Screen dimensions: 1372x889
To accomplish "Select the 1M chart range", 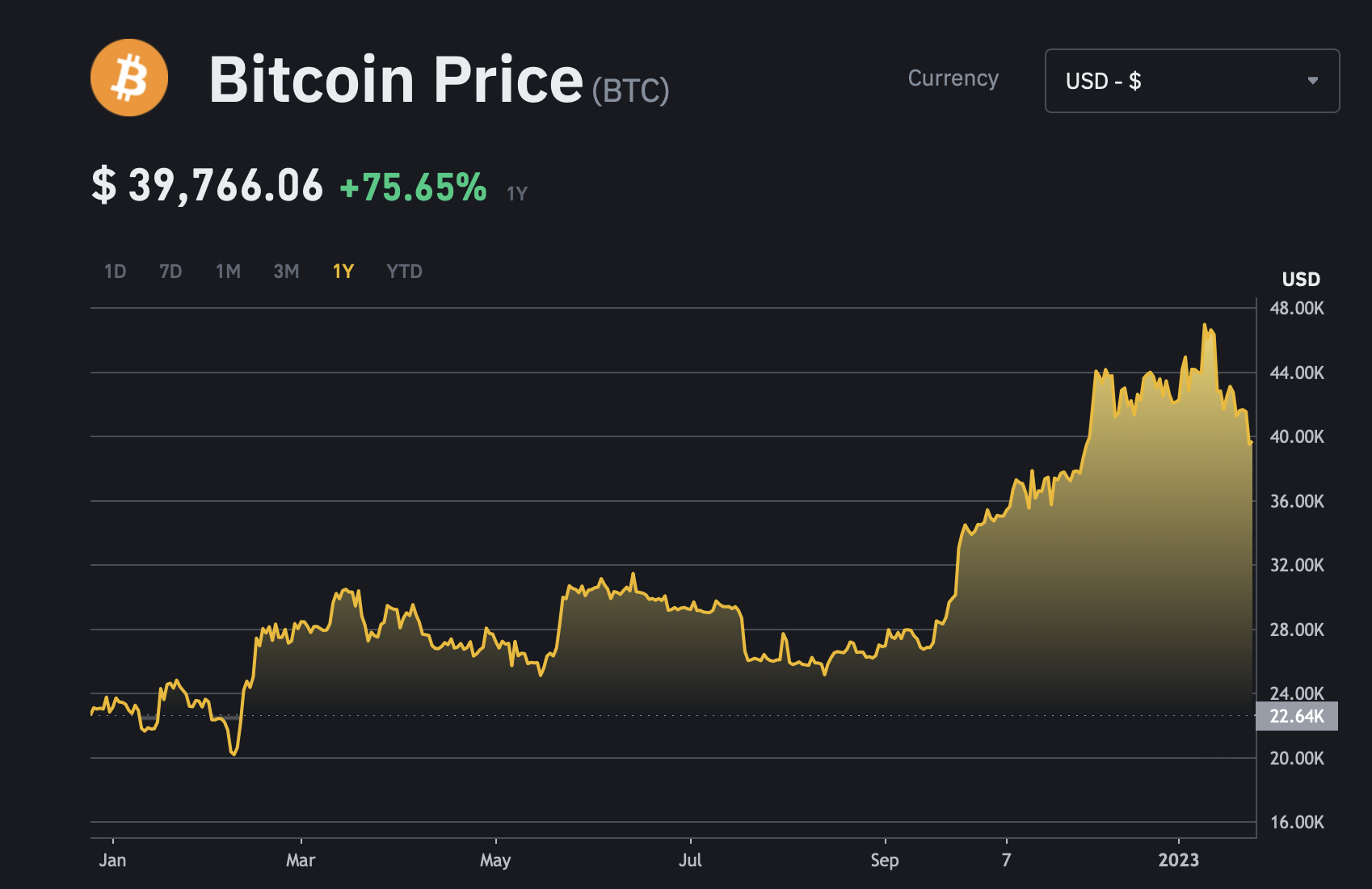I will tap(228, 272).
